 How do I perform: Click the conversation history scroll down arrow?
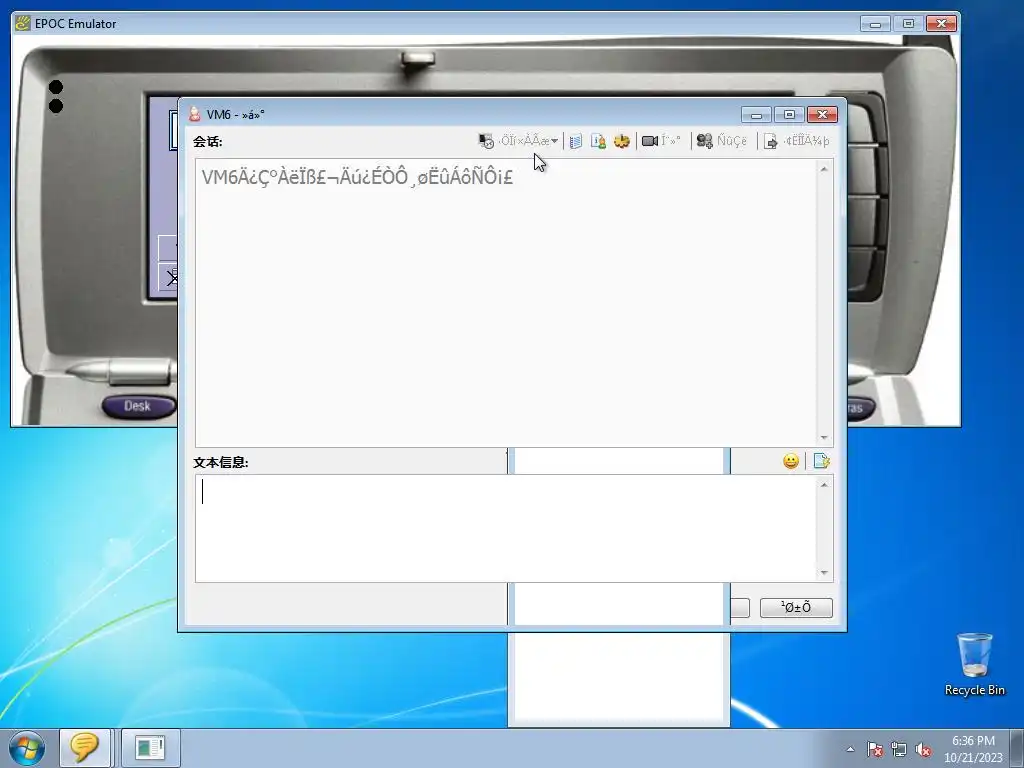pyautogui.click(x=824, y=438)
